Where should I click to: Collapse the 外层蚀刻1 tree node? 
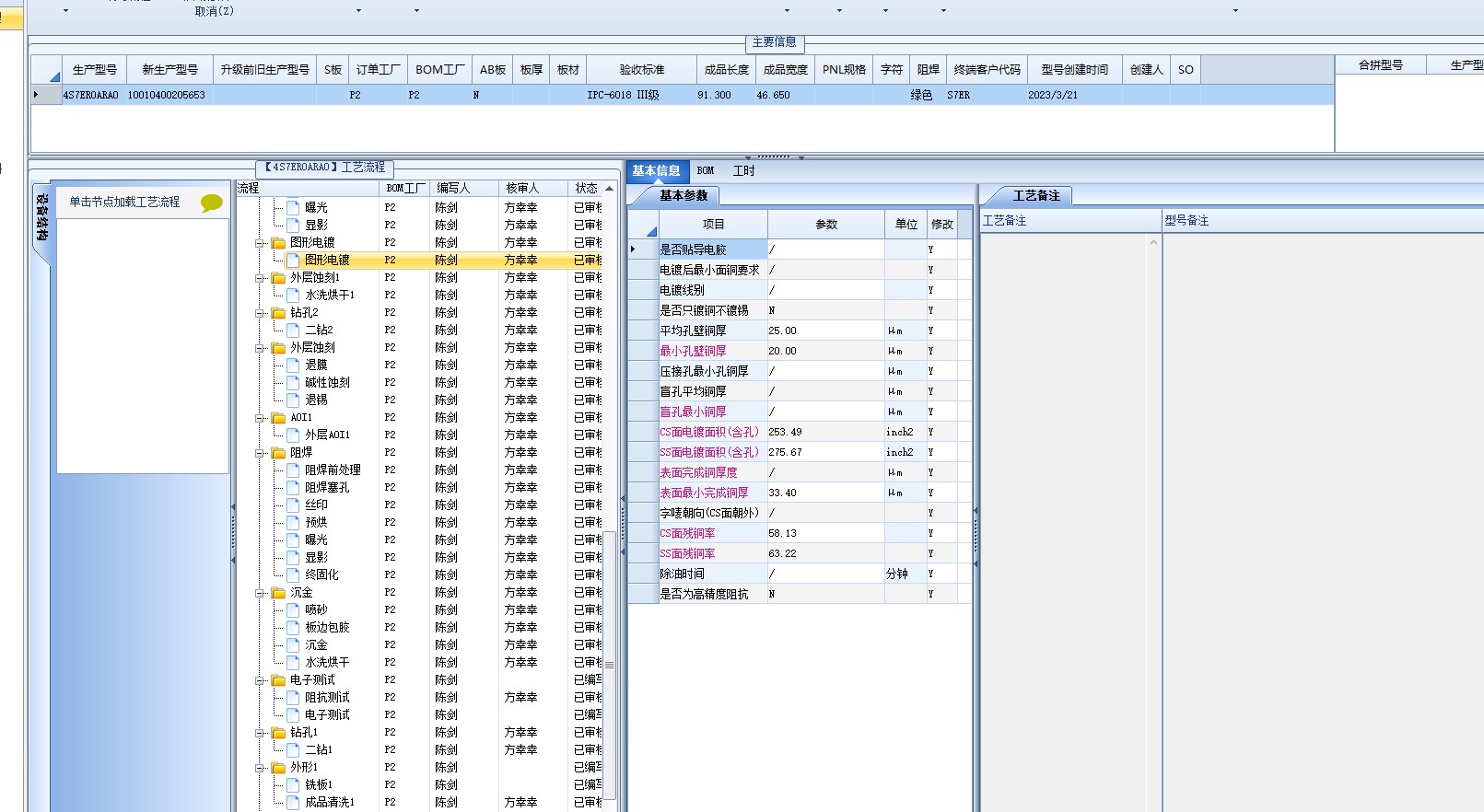click(x=260, y=279)
